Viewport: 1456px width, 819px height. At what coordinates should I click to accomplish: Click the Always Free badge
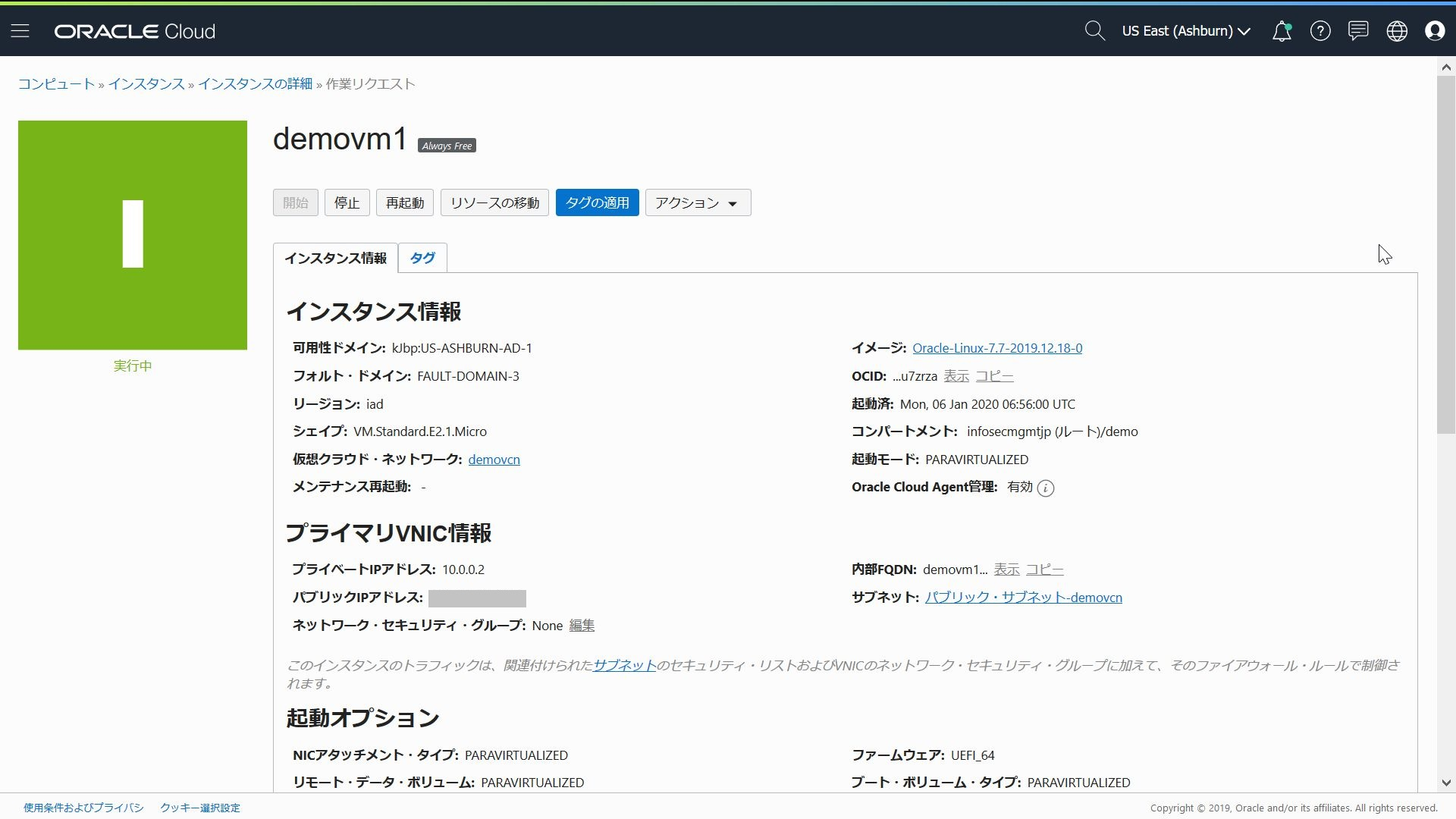(x=447, y=146)
